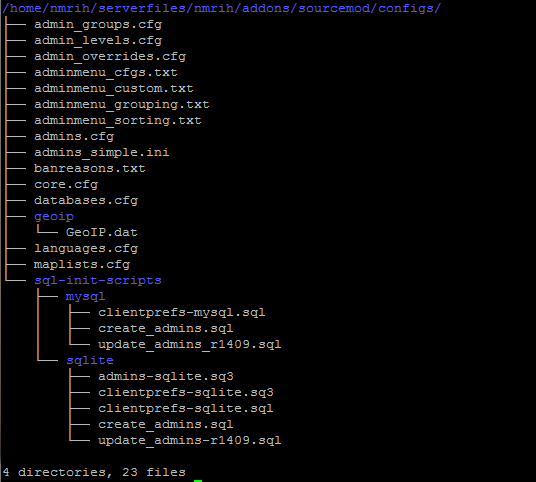This screenshot has width=536, height=482.
Task: Click the banreasons.txt file name
Action: pyautogui.click(x=90, y=169)
